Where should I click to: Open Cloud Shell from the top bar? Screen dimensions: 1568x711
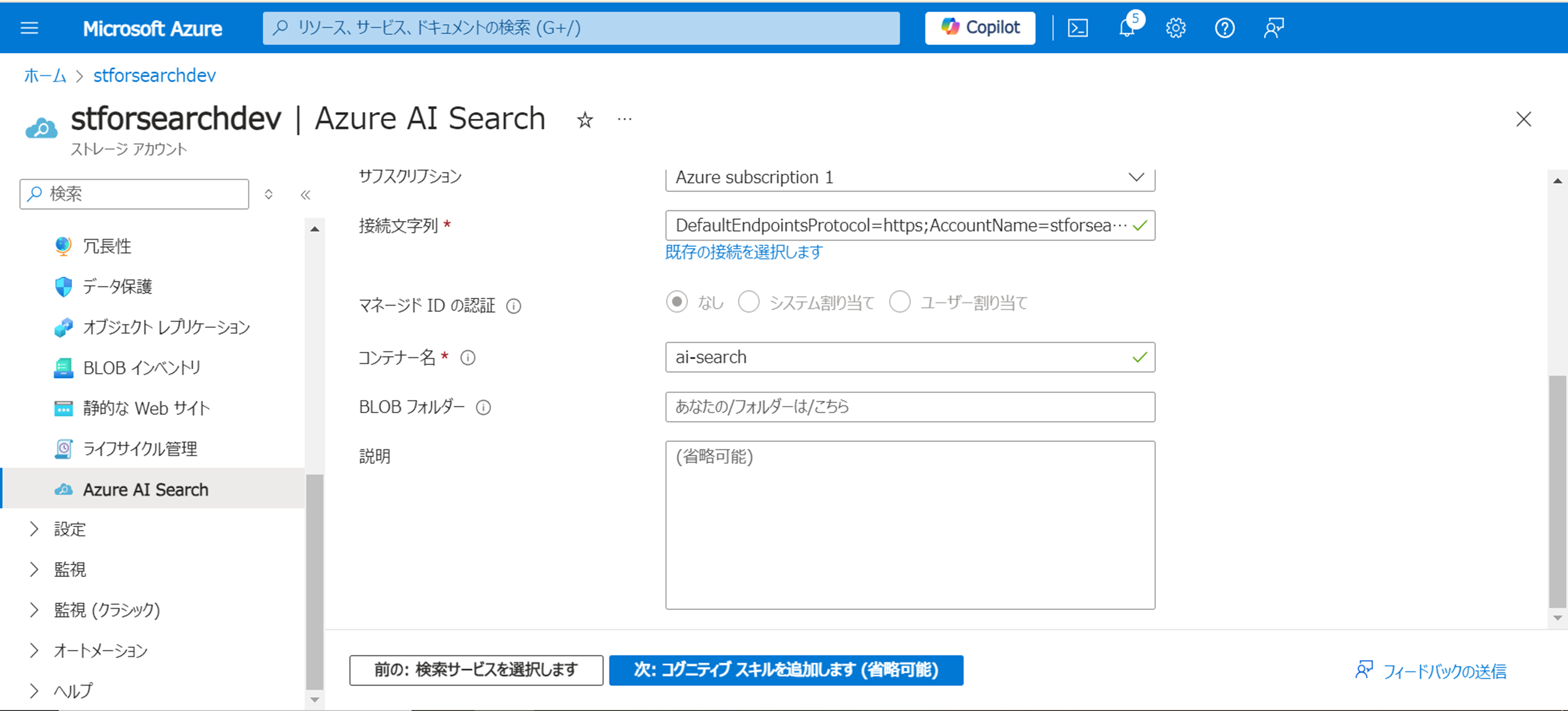click(1077, 28)
